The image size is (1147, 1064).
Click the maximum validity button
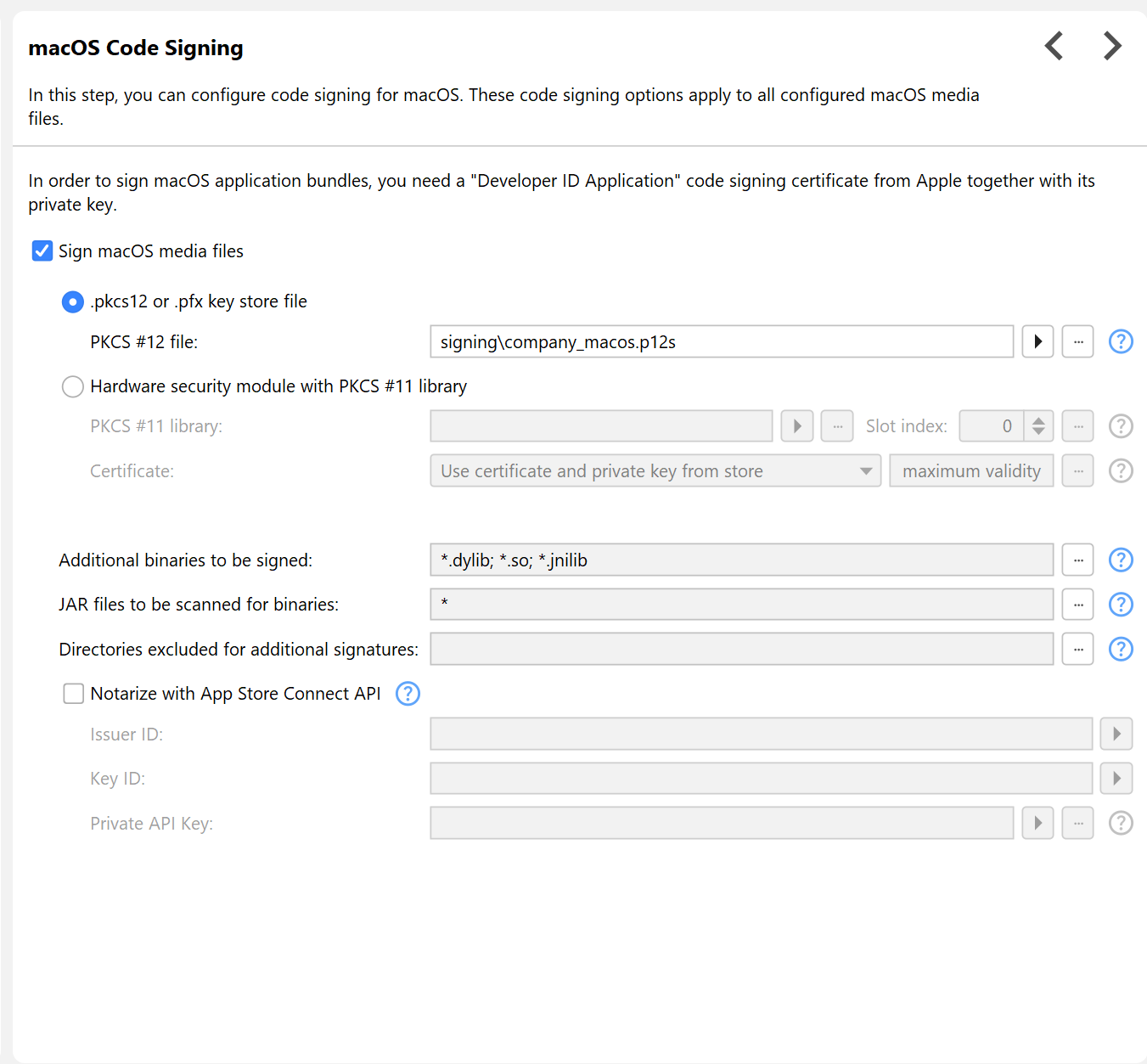[x=971, y=471]
